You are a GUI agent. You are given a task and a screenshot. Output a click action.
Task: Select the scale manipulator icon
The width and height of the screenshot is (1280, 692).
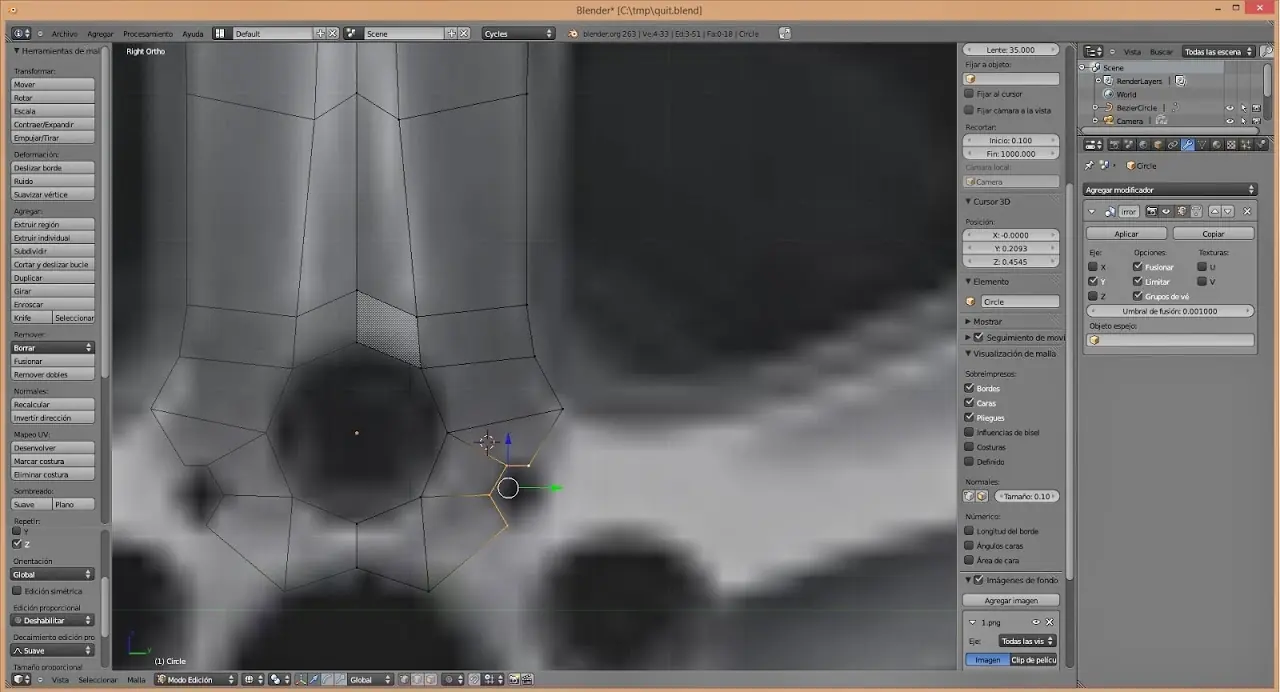click(x=341, y=679)
